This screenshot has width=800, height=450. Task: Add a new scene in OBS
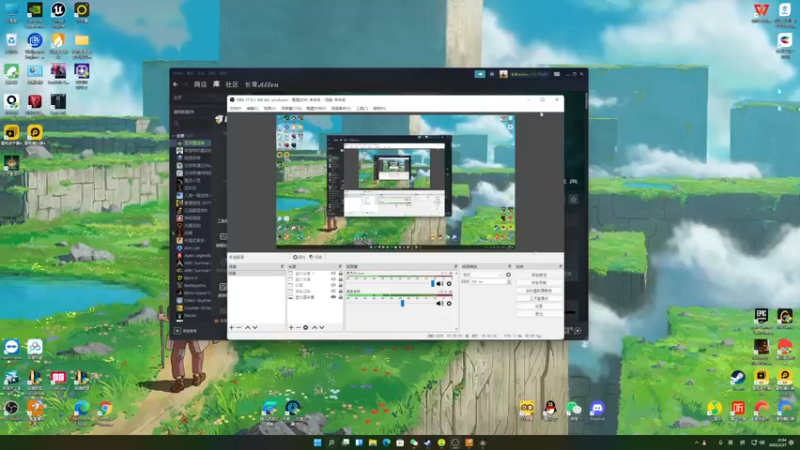(x=231, y=328)
